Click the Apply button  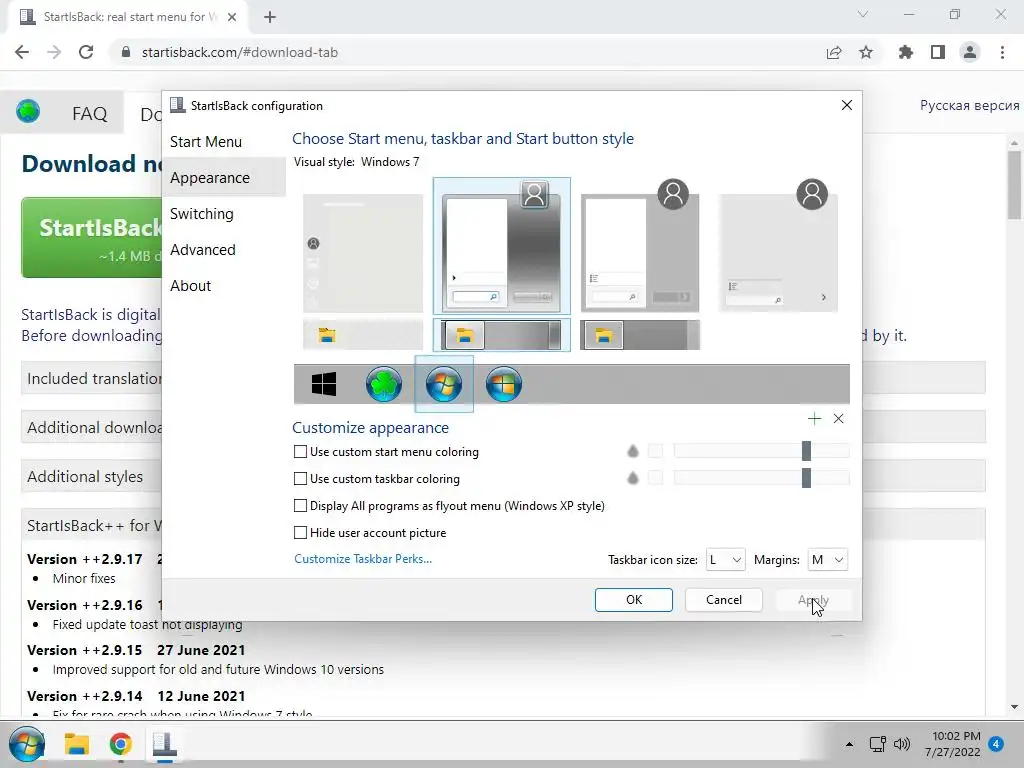click(x=813, y=600)
